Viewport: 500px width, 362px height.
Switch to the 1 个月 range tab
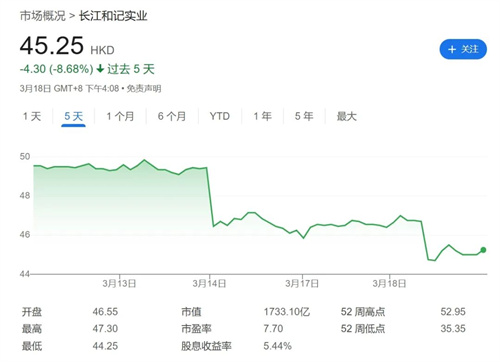coord(120,116)
